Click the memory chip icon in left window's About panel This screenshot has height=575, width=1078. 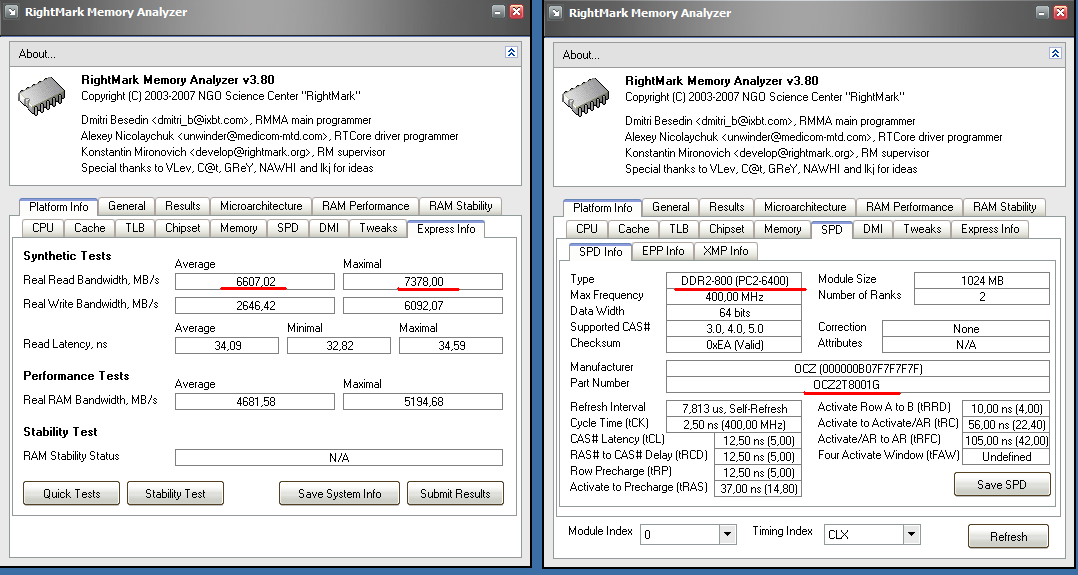[41, 96]
